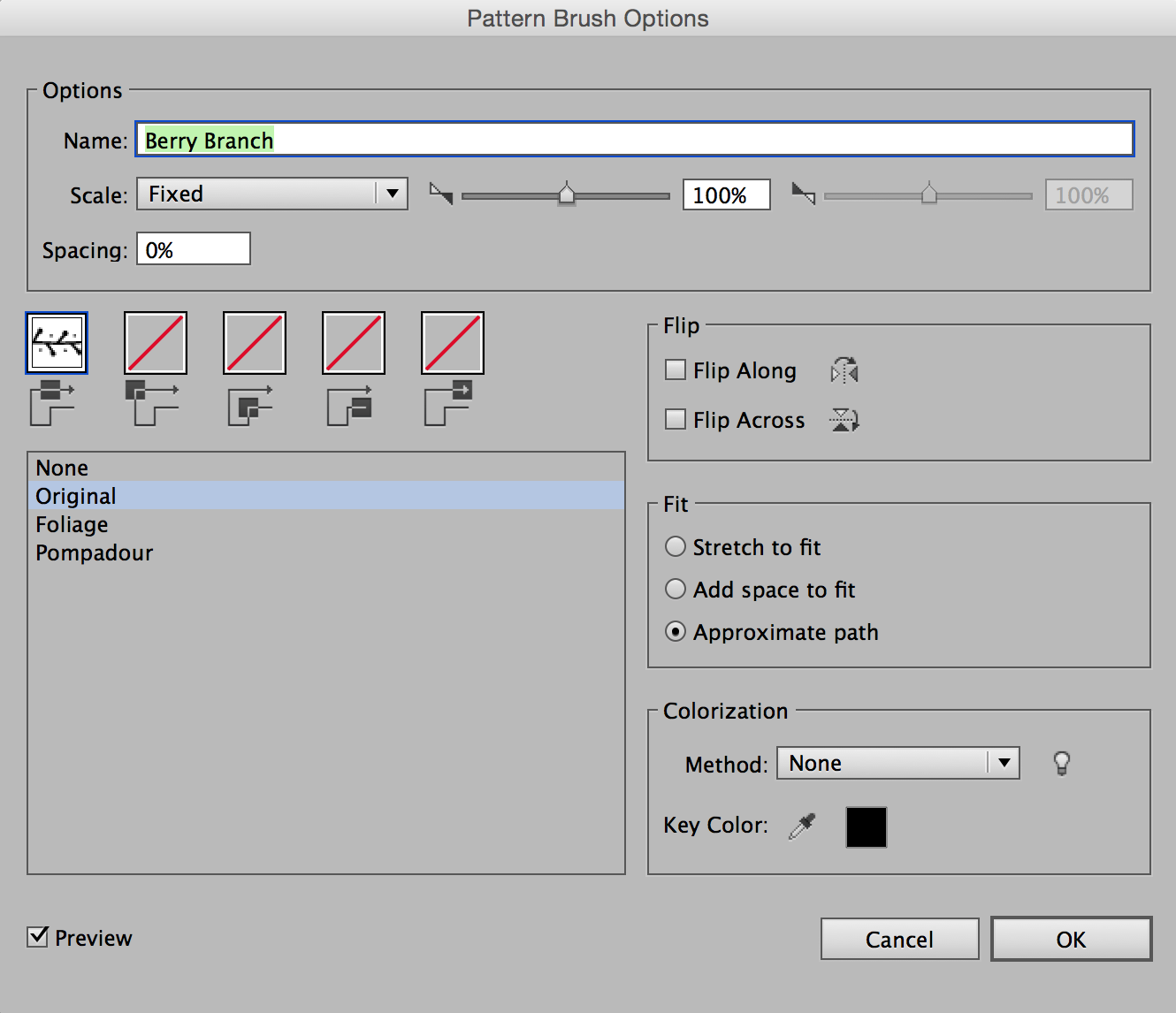Click the Key Color eyedropper
The image size is (1176, 1013).
click(x=802, y=826)
